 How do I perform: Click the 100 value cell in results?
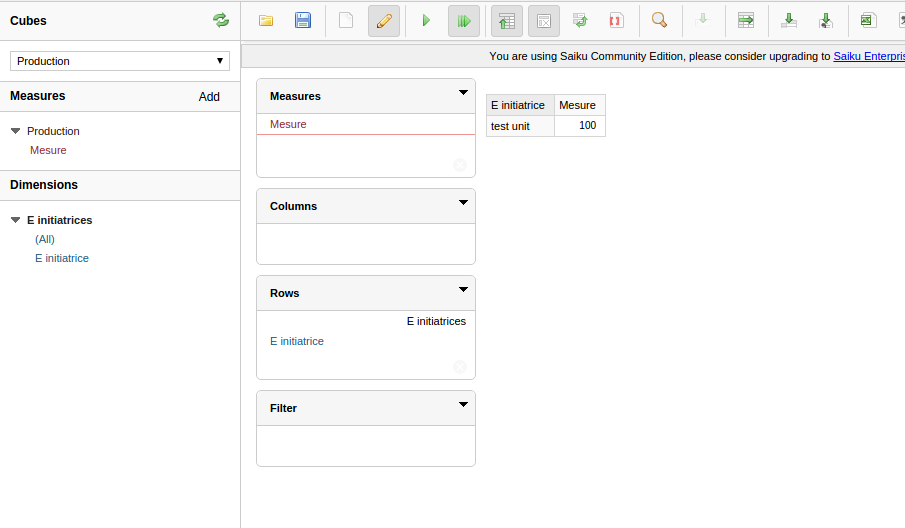pyautogui.click(x=580, y=126)
